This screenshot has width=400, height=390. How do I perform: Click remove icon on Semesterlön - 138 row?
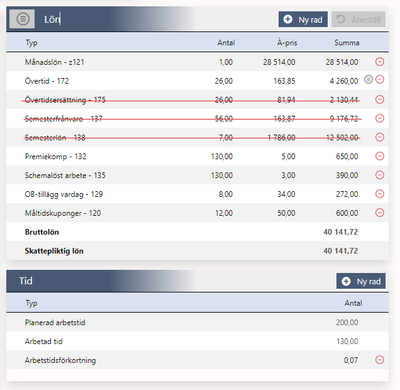[x=380, y=137]
